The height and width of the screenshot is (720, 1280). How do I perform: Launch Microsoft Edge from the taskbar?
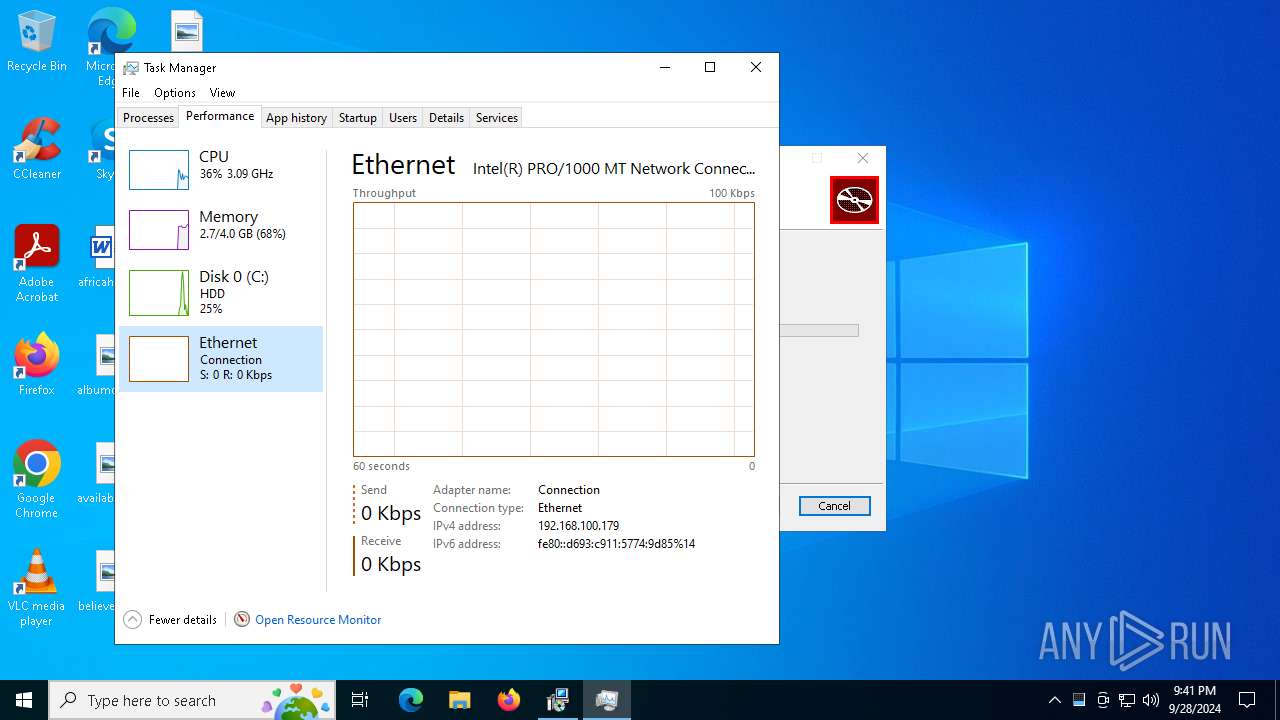point(411,700)
